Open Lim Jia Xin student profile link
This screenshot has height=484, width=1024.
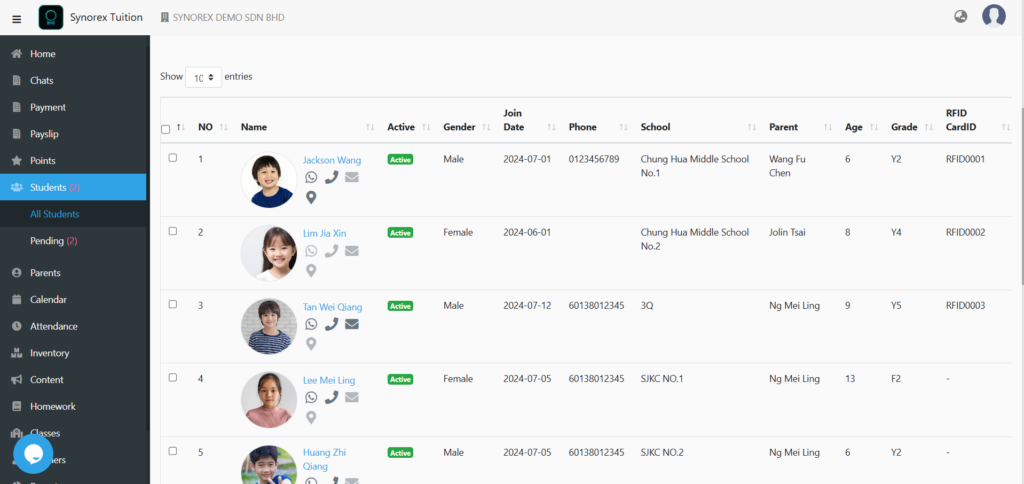325,233
